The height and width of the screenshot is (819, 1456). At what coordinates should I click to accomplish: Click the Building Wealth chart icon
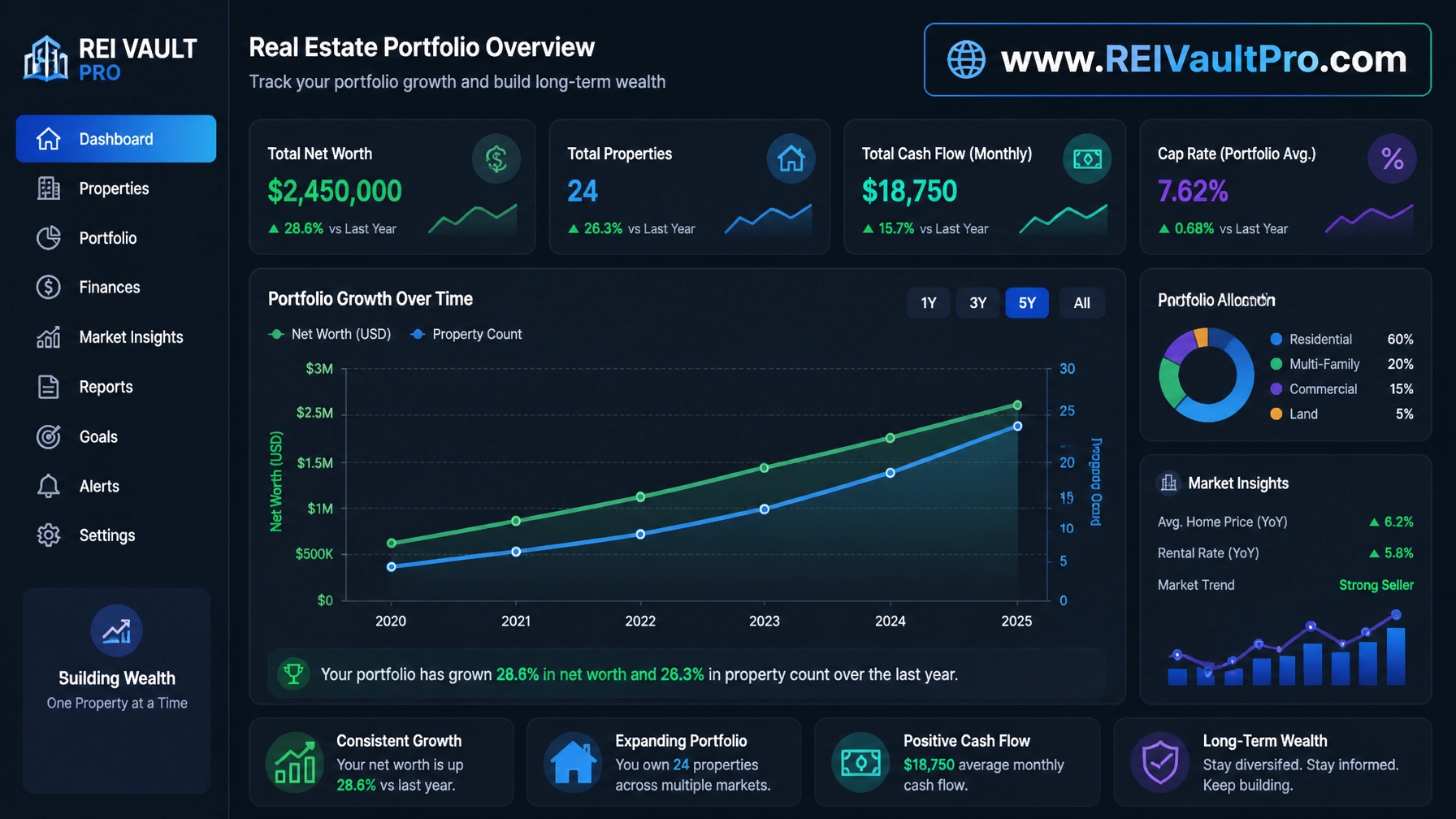[x=116, y=630]
